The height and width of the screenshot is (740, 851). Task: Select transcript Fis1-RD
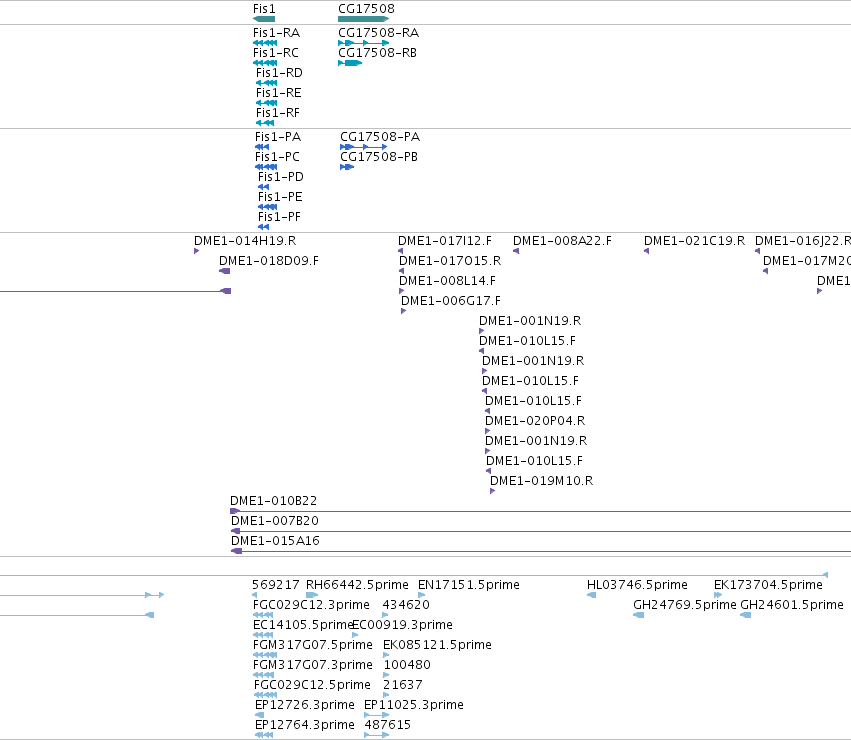coord(279,73)
